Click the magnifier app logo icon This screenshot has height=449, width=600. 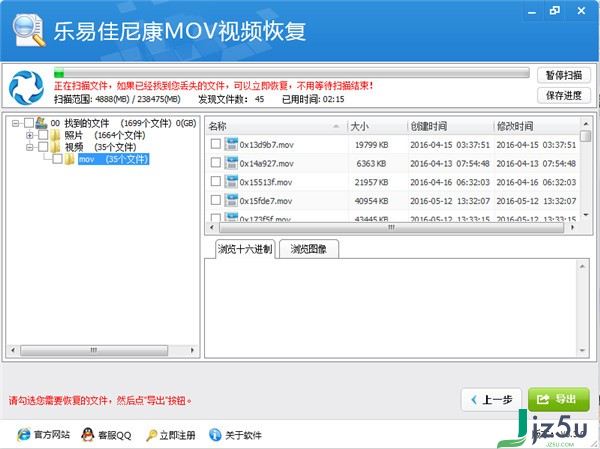29,30
